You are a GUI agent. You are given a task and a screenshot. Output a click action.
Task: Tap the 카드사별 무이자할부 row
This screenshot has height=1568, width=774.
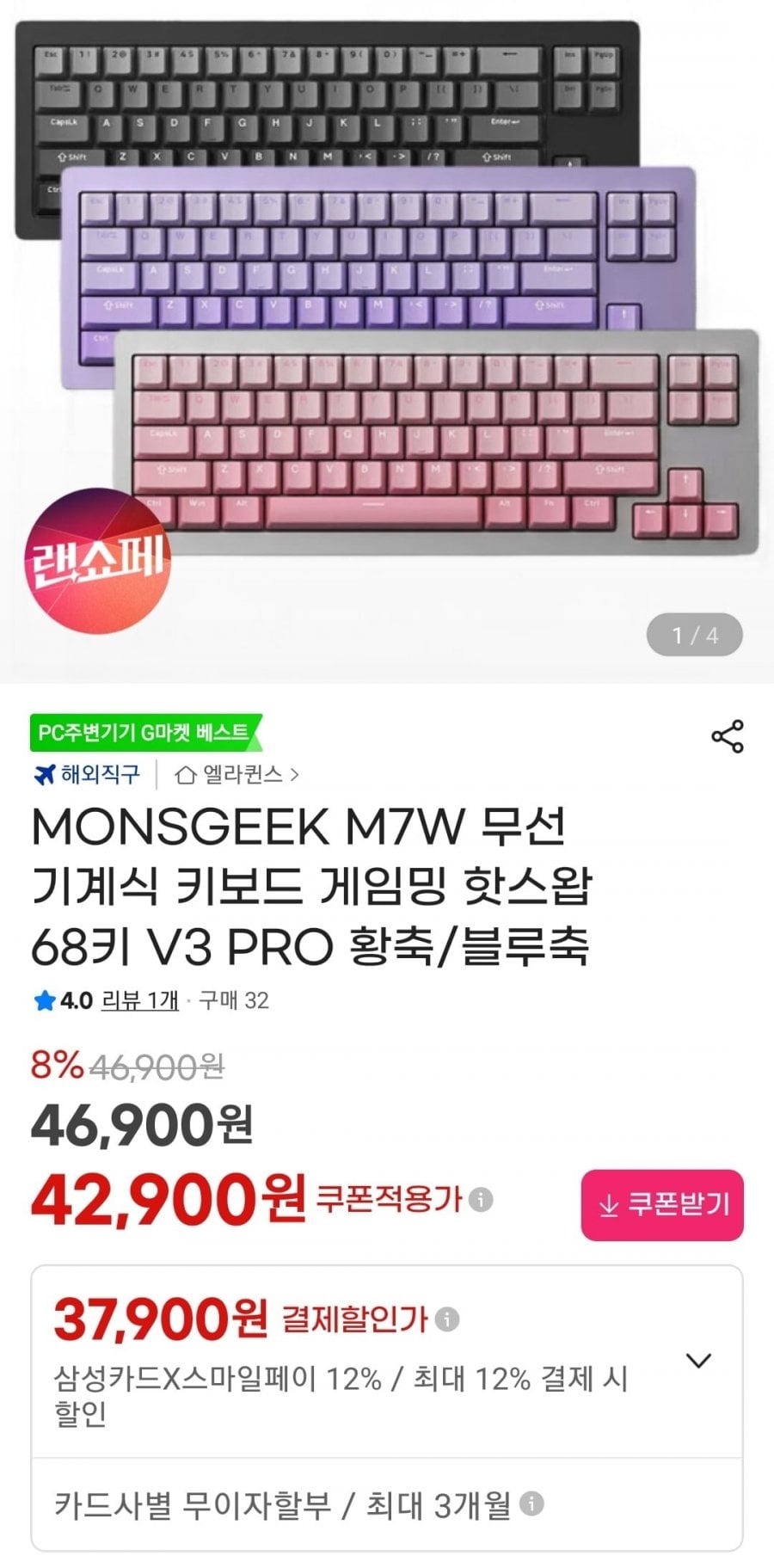387,1503
